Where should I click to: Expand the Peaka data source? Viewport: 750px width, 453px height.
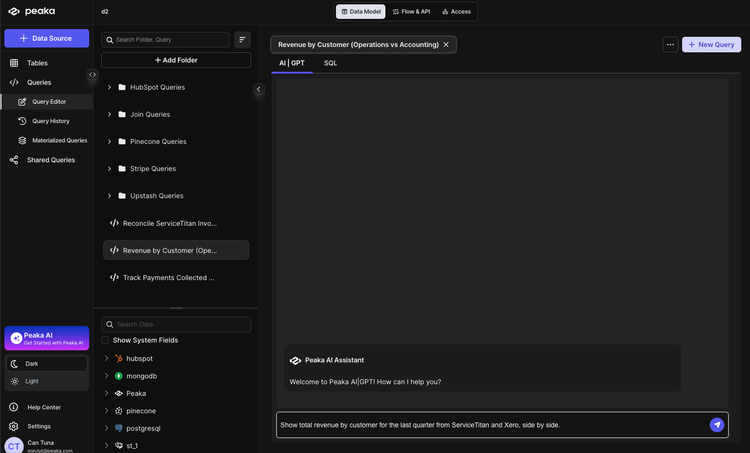(106, 393)
